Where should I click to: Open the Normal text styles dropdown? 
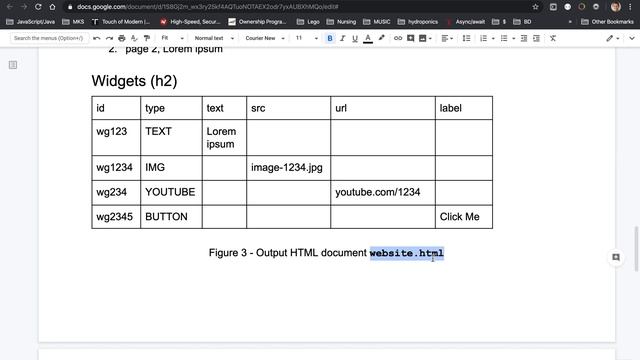pyautogui.click(x=214, y=38)
